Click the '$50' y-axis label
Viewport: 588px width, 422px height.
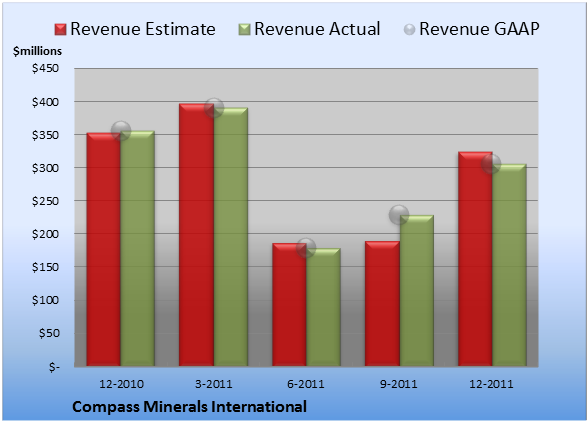coord(49,333)
